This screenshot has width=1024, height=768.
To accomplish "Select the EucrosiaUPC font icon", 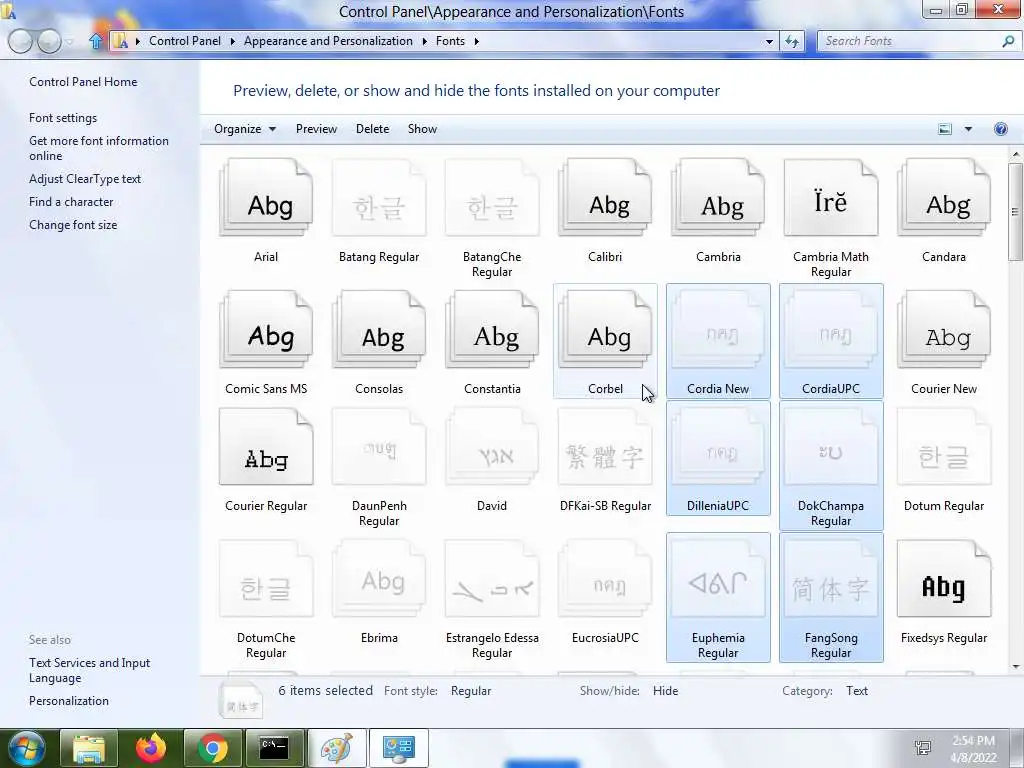I will 605,579.
